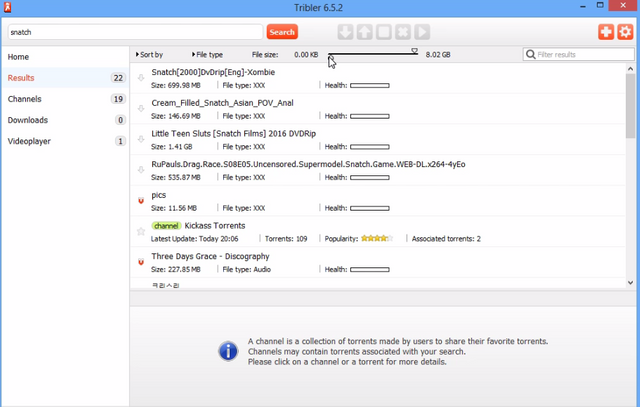Click the blue info icon
This screenshot has height=407, width=640.
tap(228, 351)
